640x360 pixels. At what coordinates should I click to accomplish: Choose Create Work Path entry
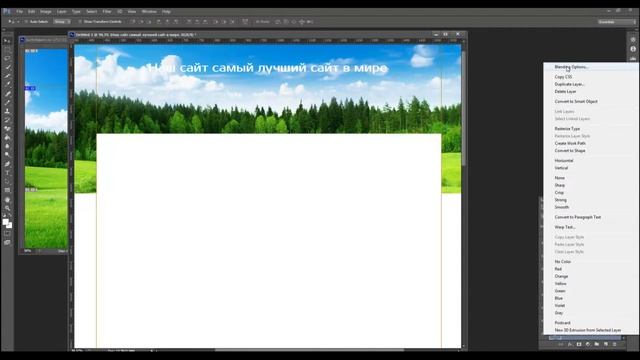pyautogui.click(x=570, y=143)
